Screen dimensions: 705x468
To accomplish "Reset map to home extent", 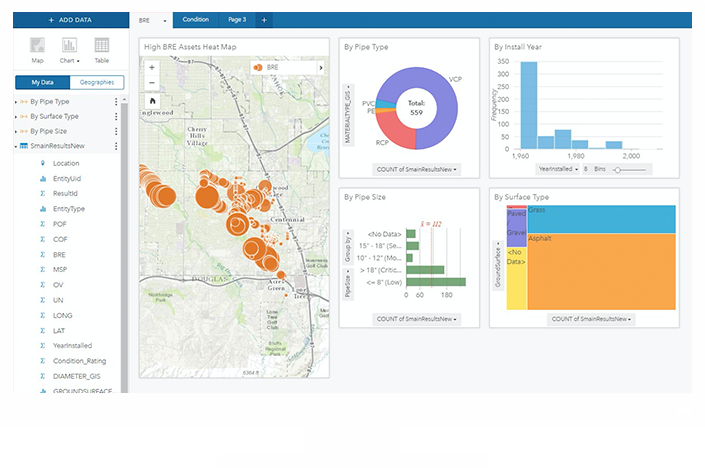I will click(152, 101).
